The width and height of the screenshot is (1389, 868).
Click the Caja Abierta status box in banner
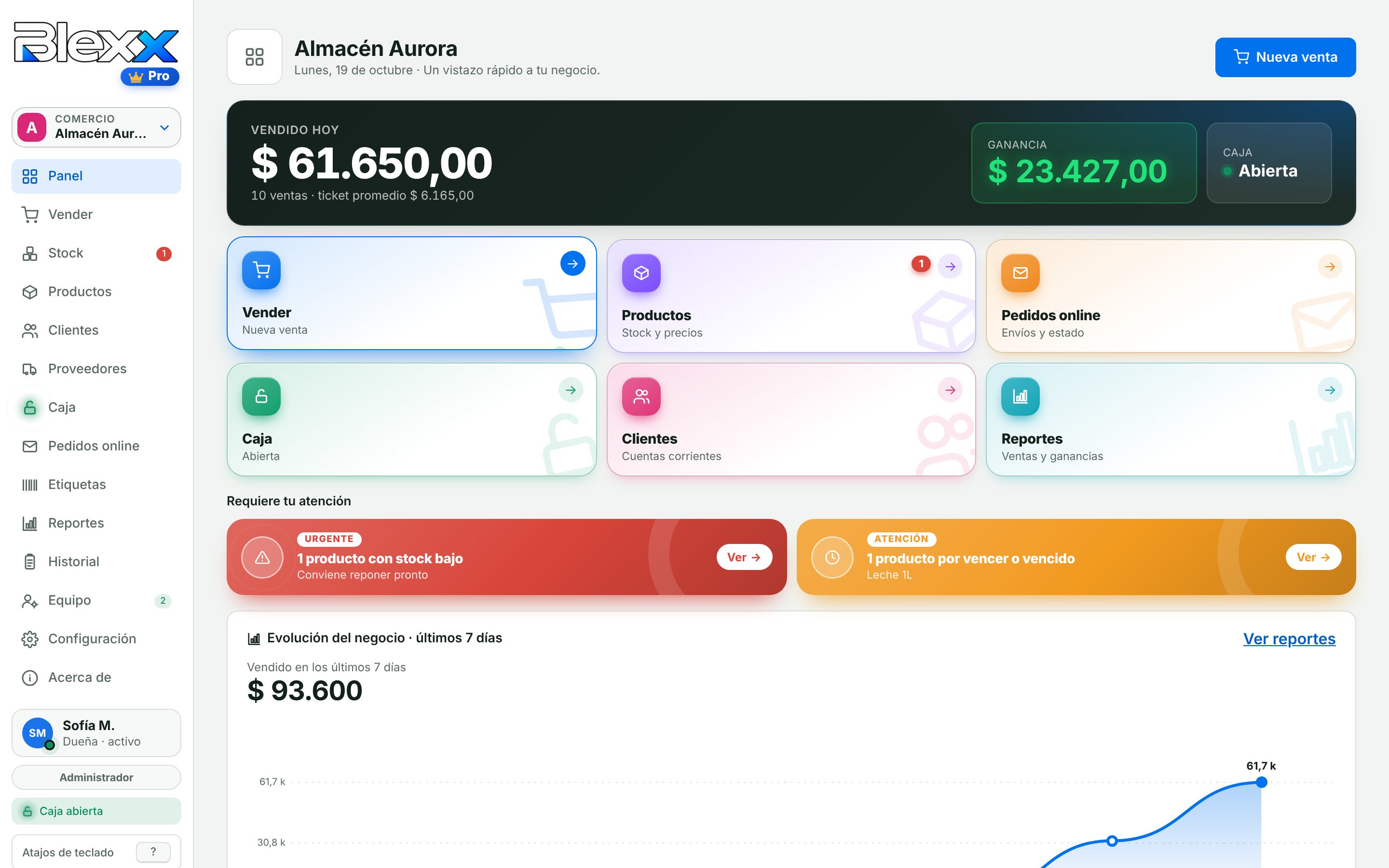(x=1268, y=163)
